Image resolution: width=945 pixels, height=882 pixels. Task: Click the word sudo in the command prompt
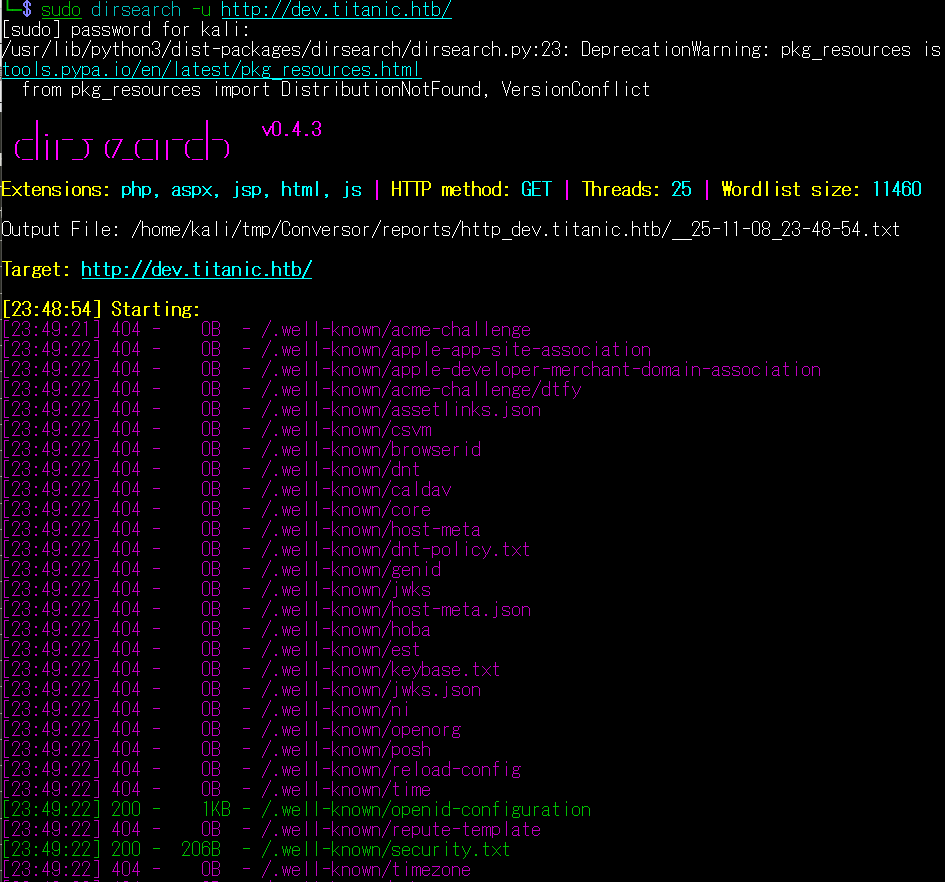click(x=61, y=10)
